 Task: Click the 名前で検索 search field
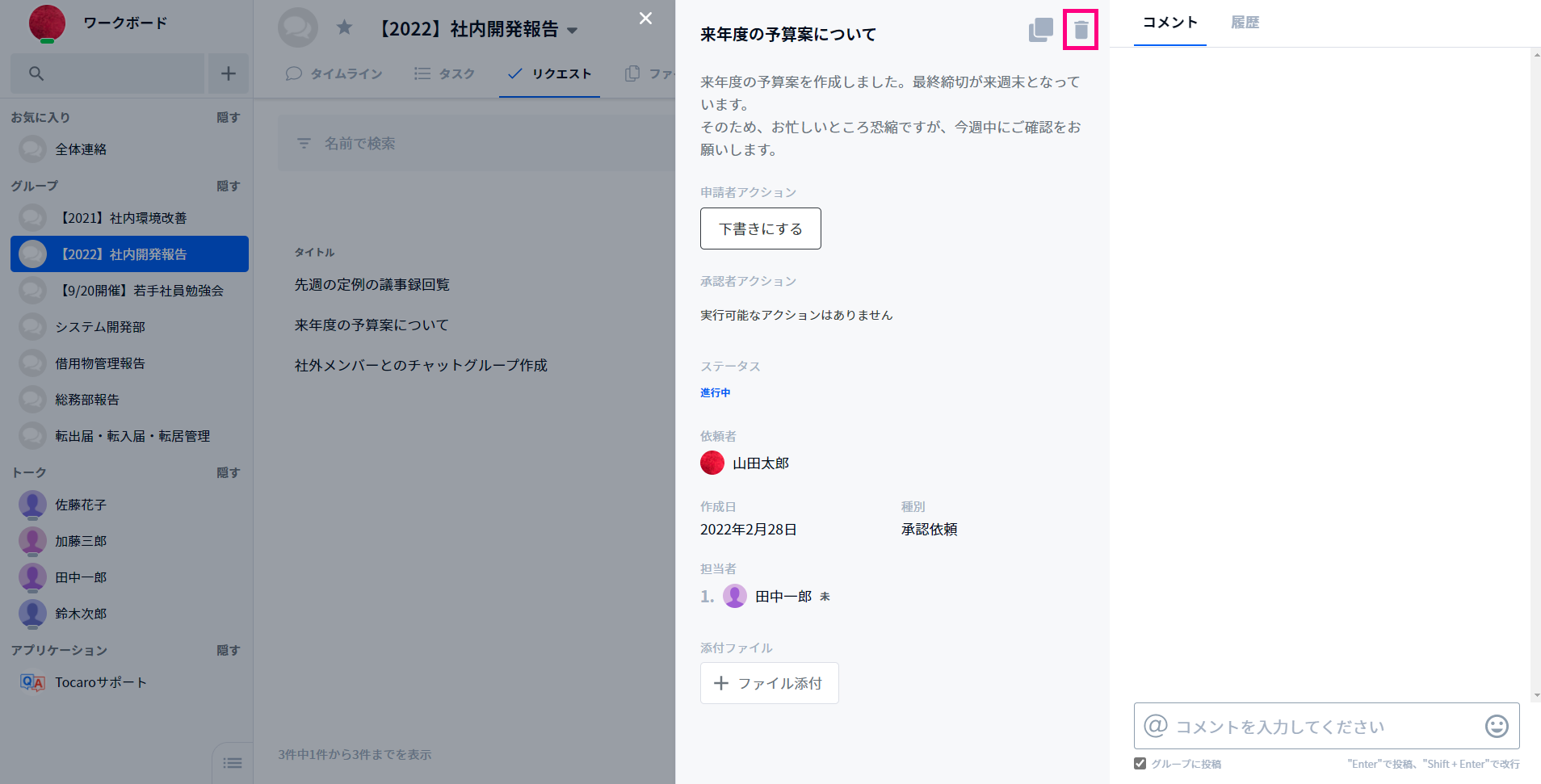pyautogui.click(x=477, y=143)
